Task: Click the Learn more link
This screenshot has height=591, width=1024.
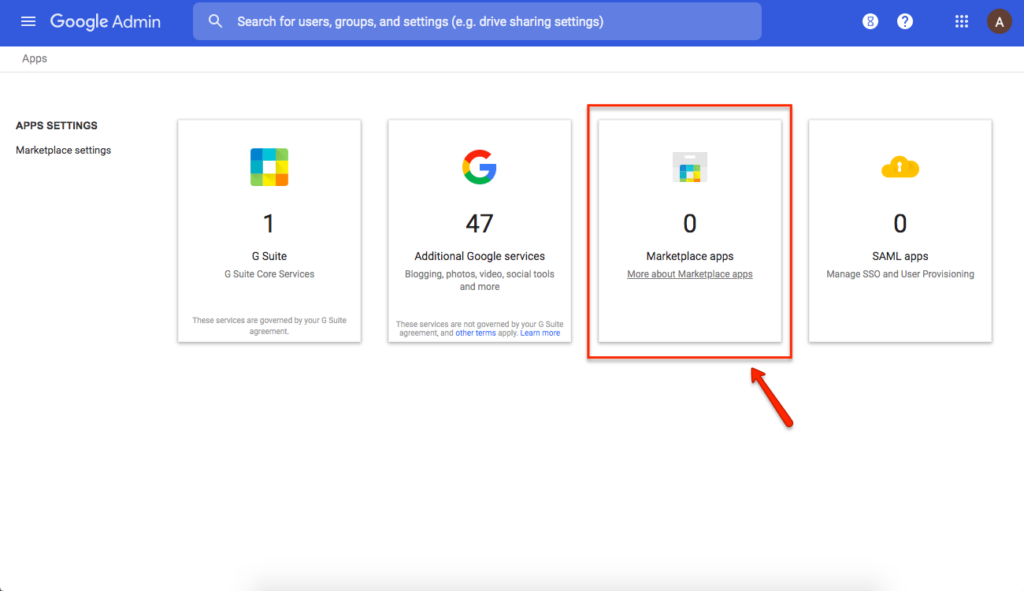Action: pyautogui.click(x=540, y=333)
